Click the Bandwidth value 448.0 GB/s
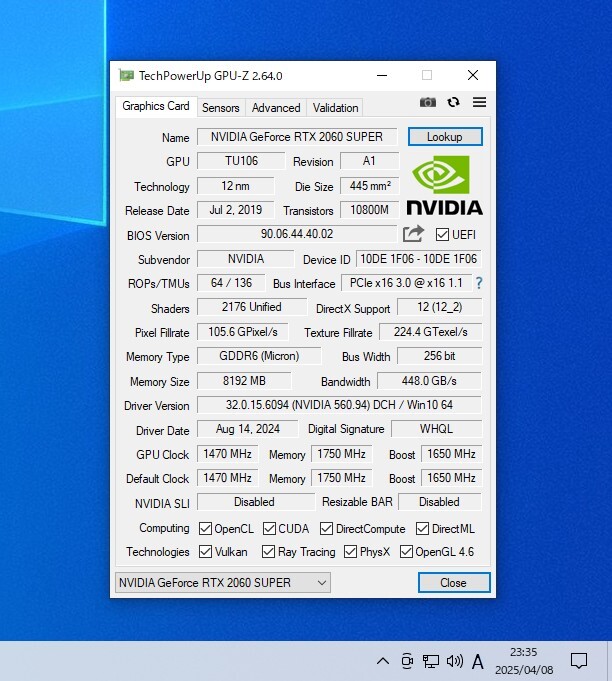The height and width of the screenshot is (681, 612). [429, 381]
